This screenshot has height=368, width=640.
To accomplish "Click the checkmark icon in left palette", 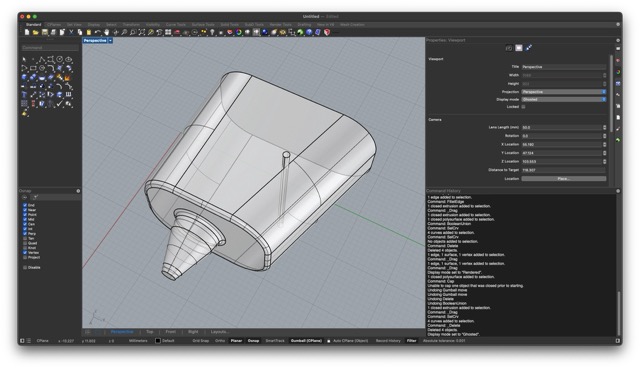I will coord(60,104).
